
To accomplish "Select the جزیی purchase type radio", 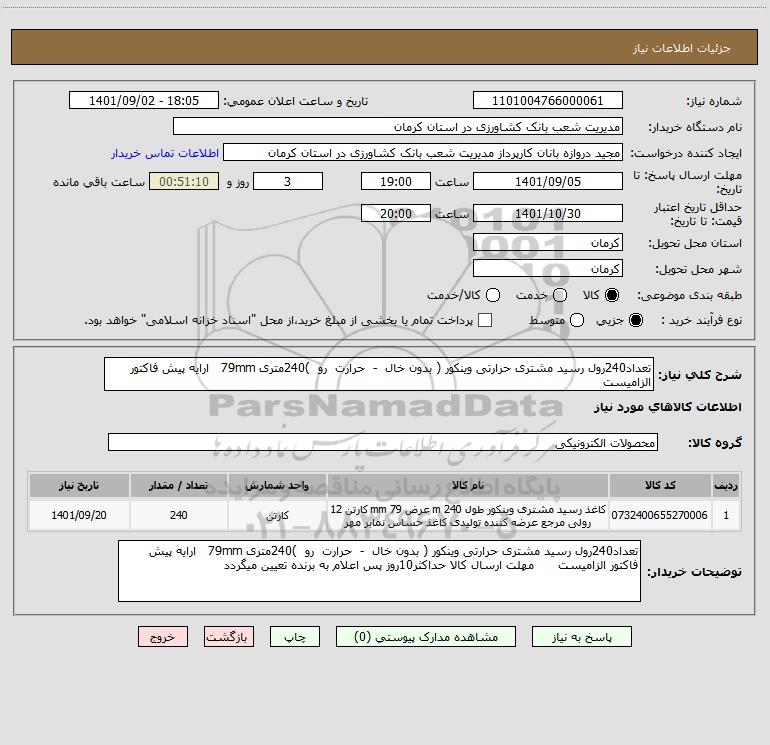I will (636, 320).
